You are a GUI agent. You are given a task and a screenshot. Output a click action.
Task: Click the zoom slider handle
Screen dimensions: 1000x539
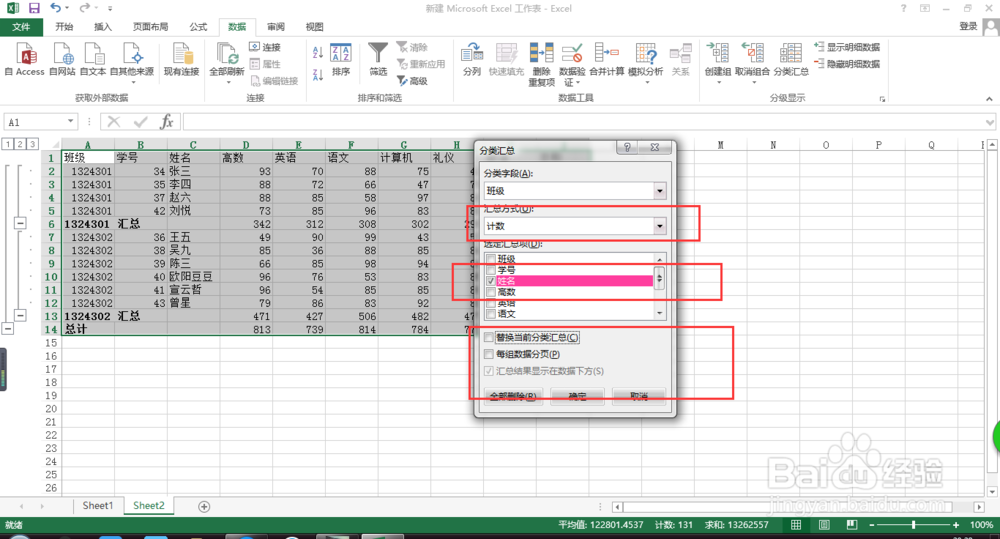[913, 525]
